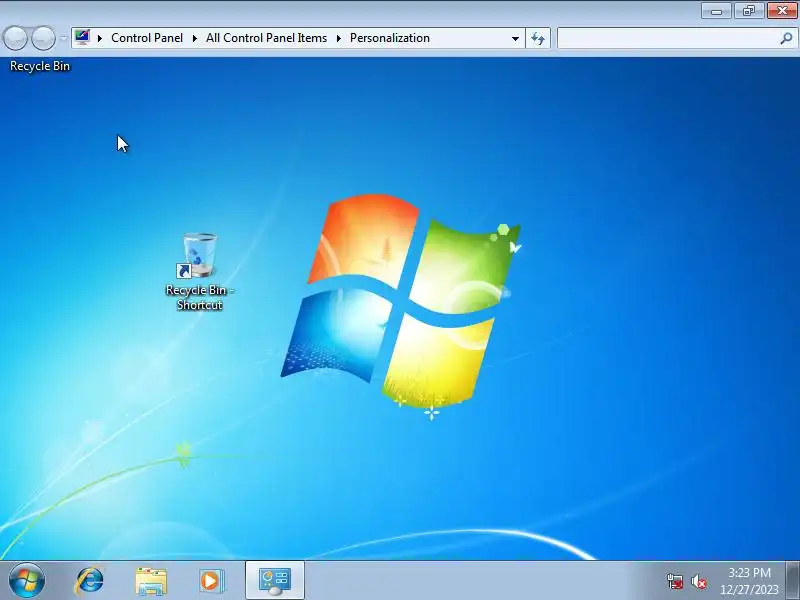Screen dimensions: 800x600
Task: Click the muted volume tray icon
Action: pyautogui.click(x=699, y=581)
